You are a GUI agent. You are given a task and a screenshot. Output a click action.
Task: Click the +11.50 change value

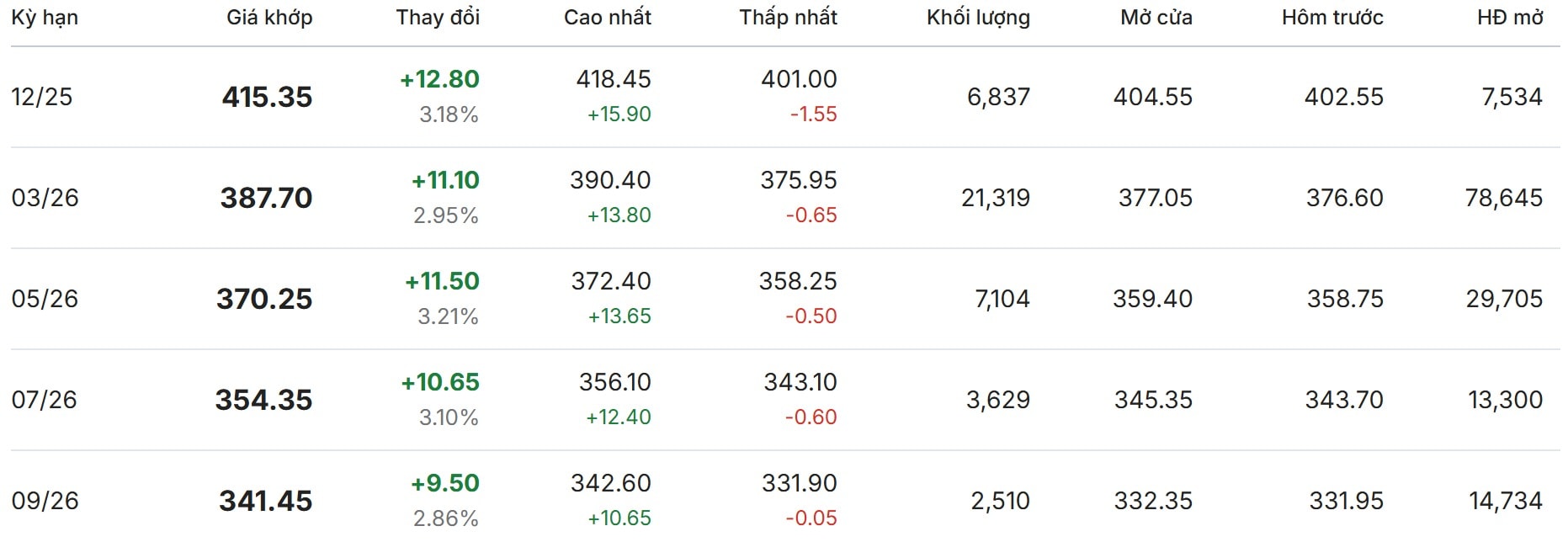(x=442, y=281)
